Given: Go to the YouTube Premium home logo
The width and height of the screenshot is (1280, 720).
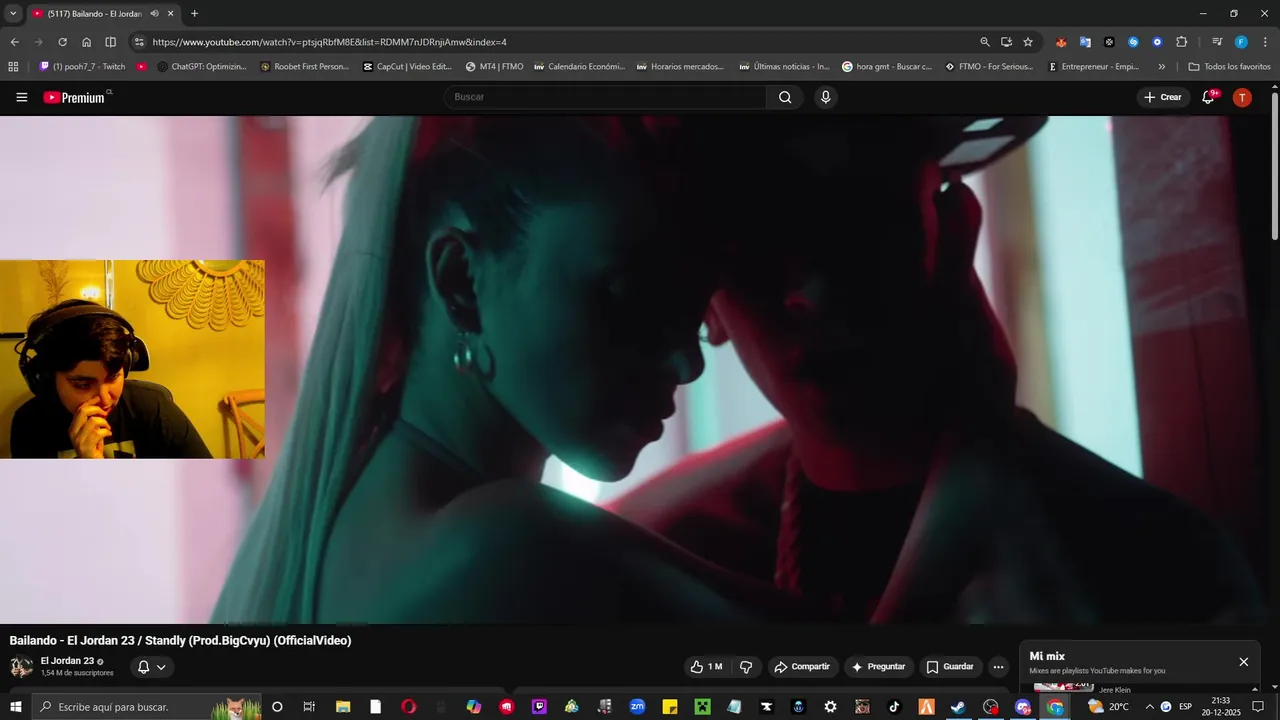Looking at the screenshot, I should (74, 97).
